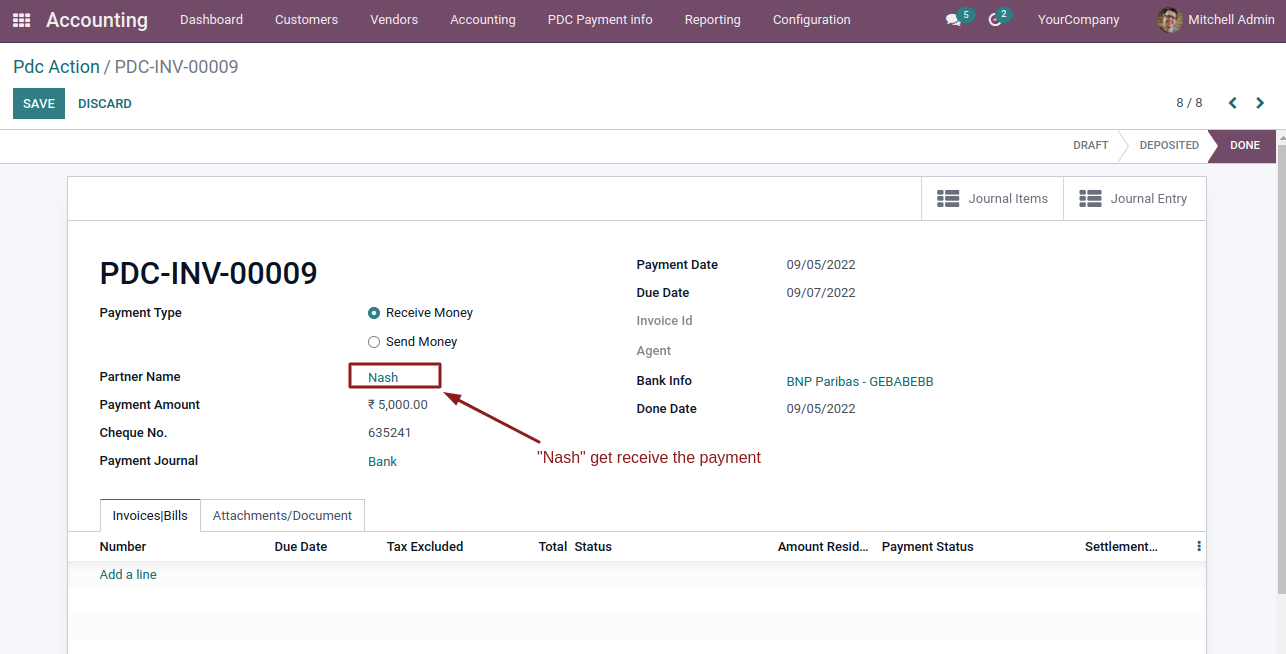
Task: Open the apps grid menu icon
Action: pyautogui.click(x=21, y=20)
